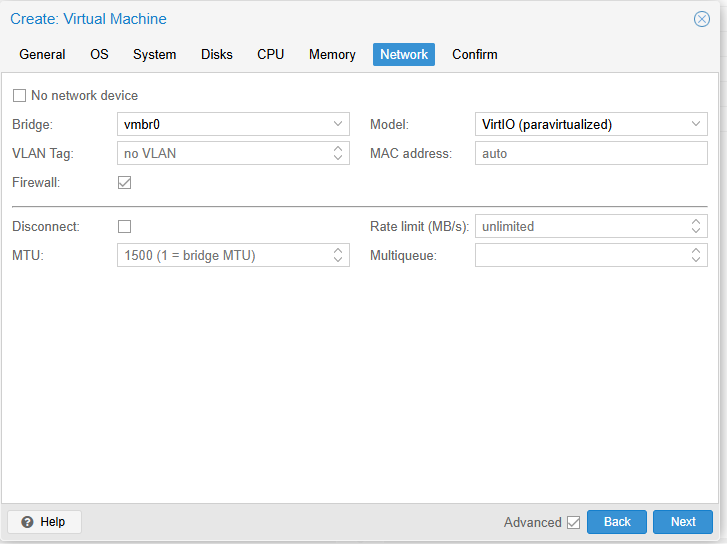The height and width of the screenshot is (544, 727).
Task: Open the General tab
Action: pyautogui.click(x=42, y=54)
